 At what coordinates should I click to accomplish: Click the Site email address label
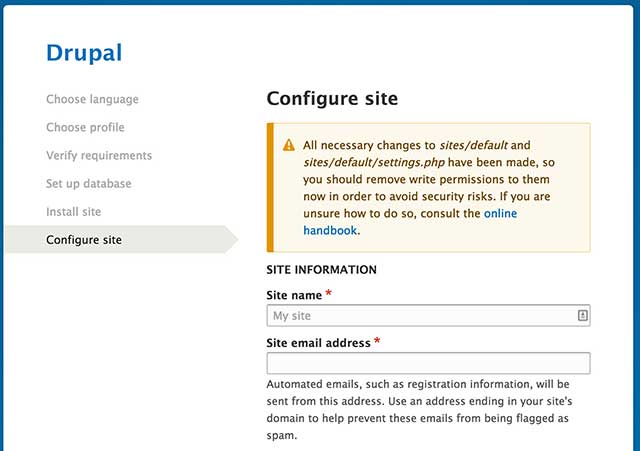point(318,343)
